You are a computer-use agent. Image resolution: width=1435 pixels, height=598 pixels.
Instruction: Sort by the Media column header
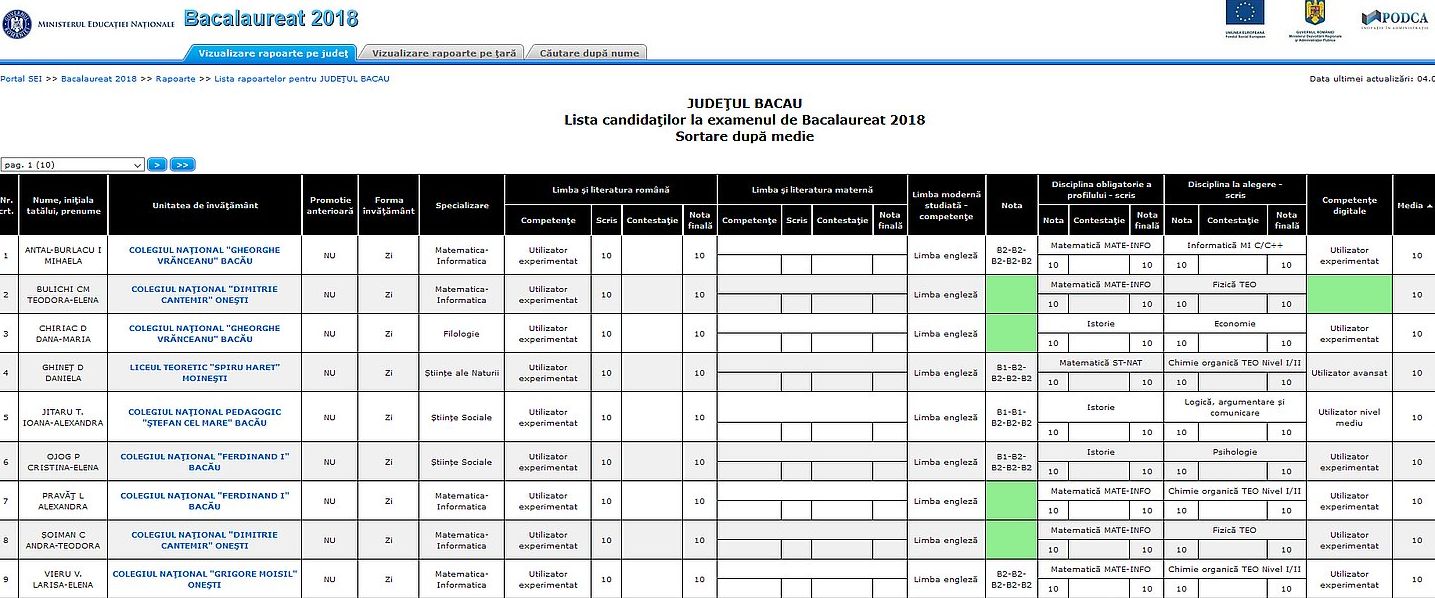[1414, 205]
